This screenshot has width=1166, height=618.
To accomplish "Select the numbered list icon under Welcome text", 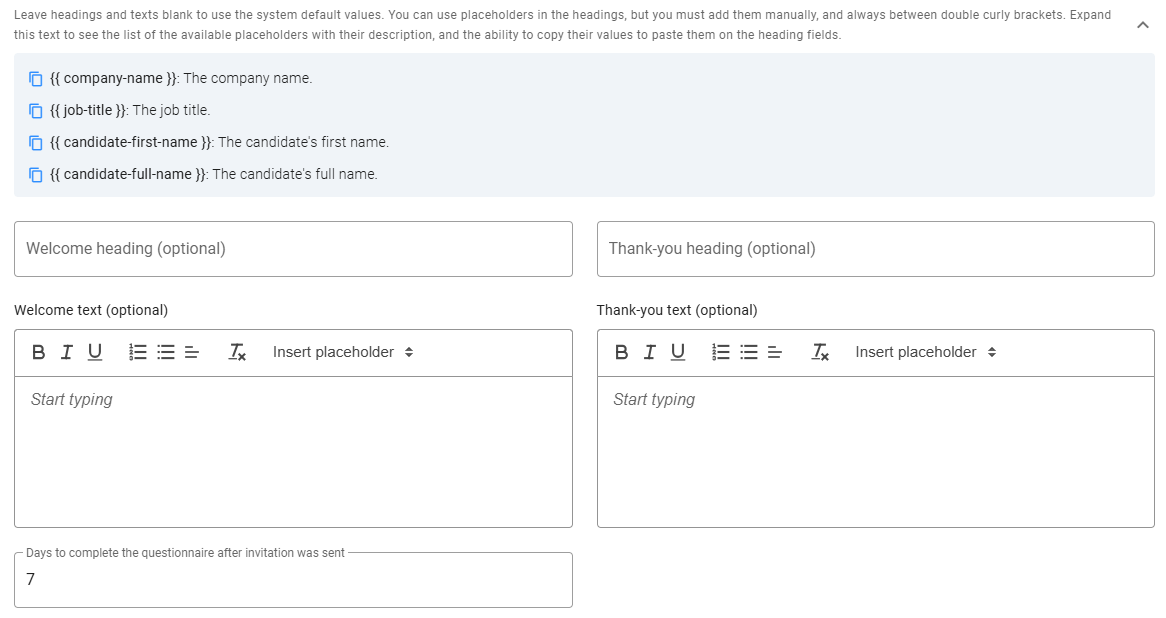I will [x=137, y=352].
